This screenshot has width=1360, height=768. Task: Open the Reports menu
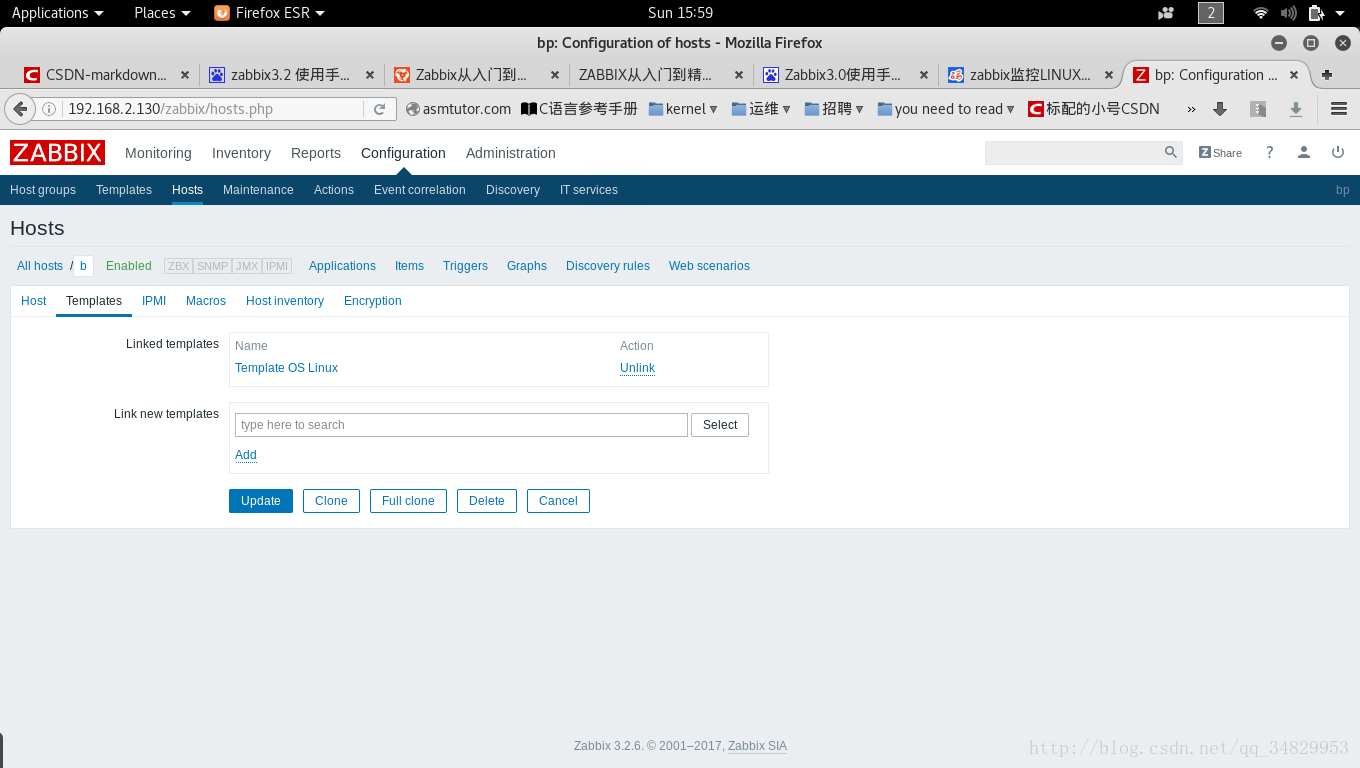(316, 153)
